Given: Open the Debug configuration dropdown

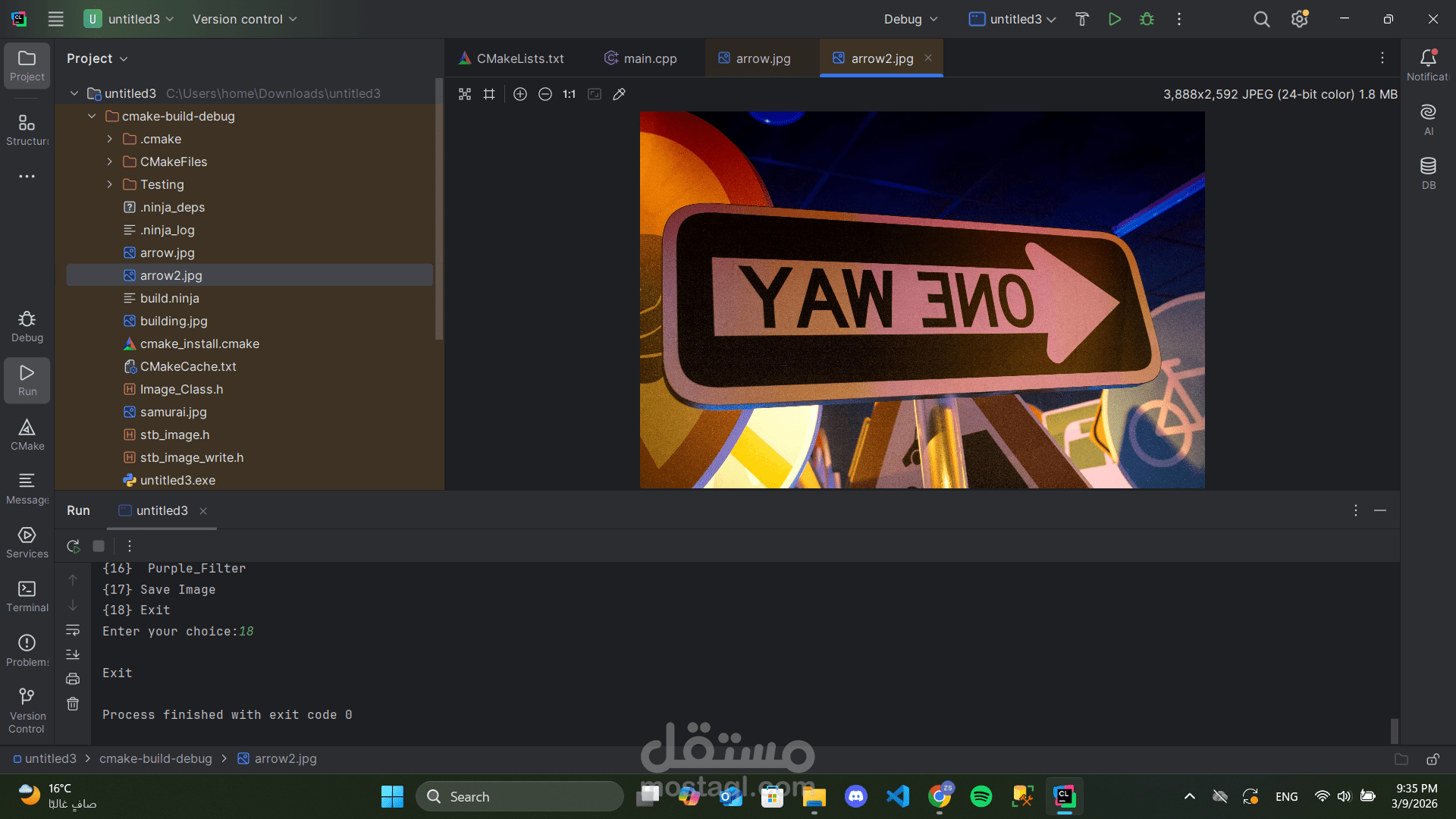Looking at the screenshot, I should (911, 19).
